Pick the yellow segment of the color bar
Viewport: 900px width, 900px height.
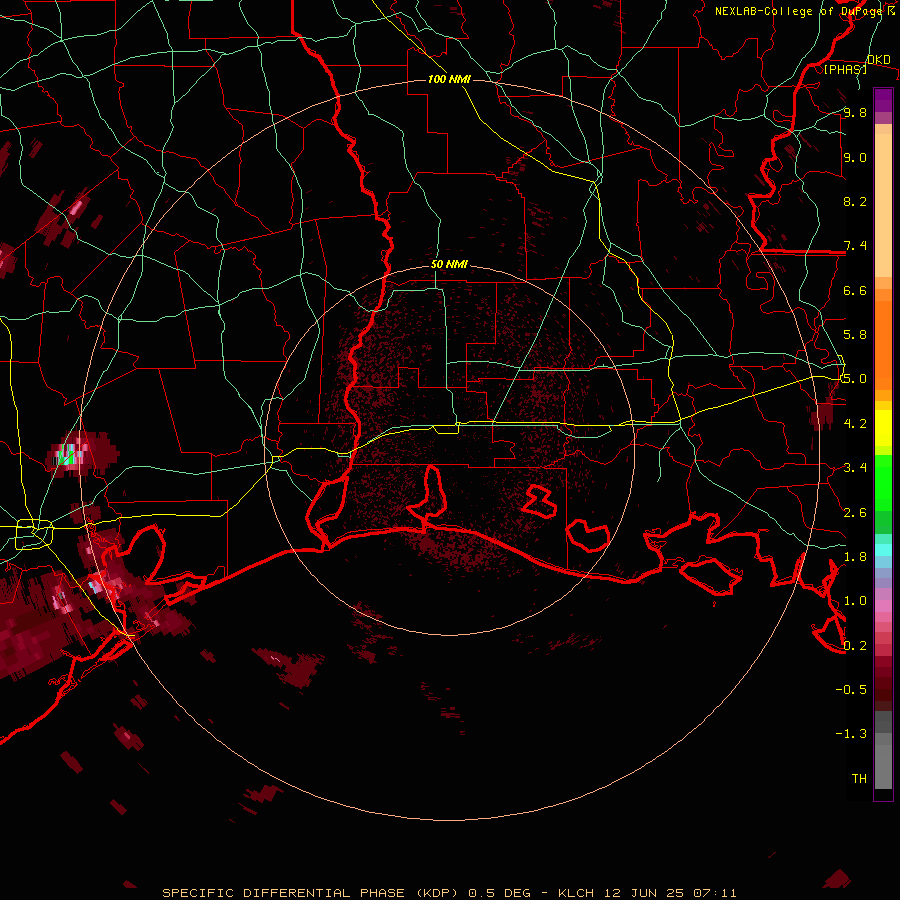click(x=883, y=428)
